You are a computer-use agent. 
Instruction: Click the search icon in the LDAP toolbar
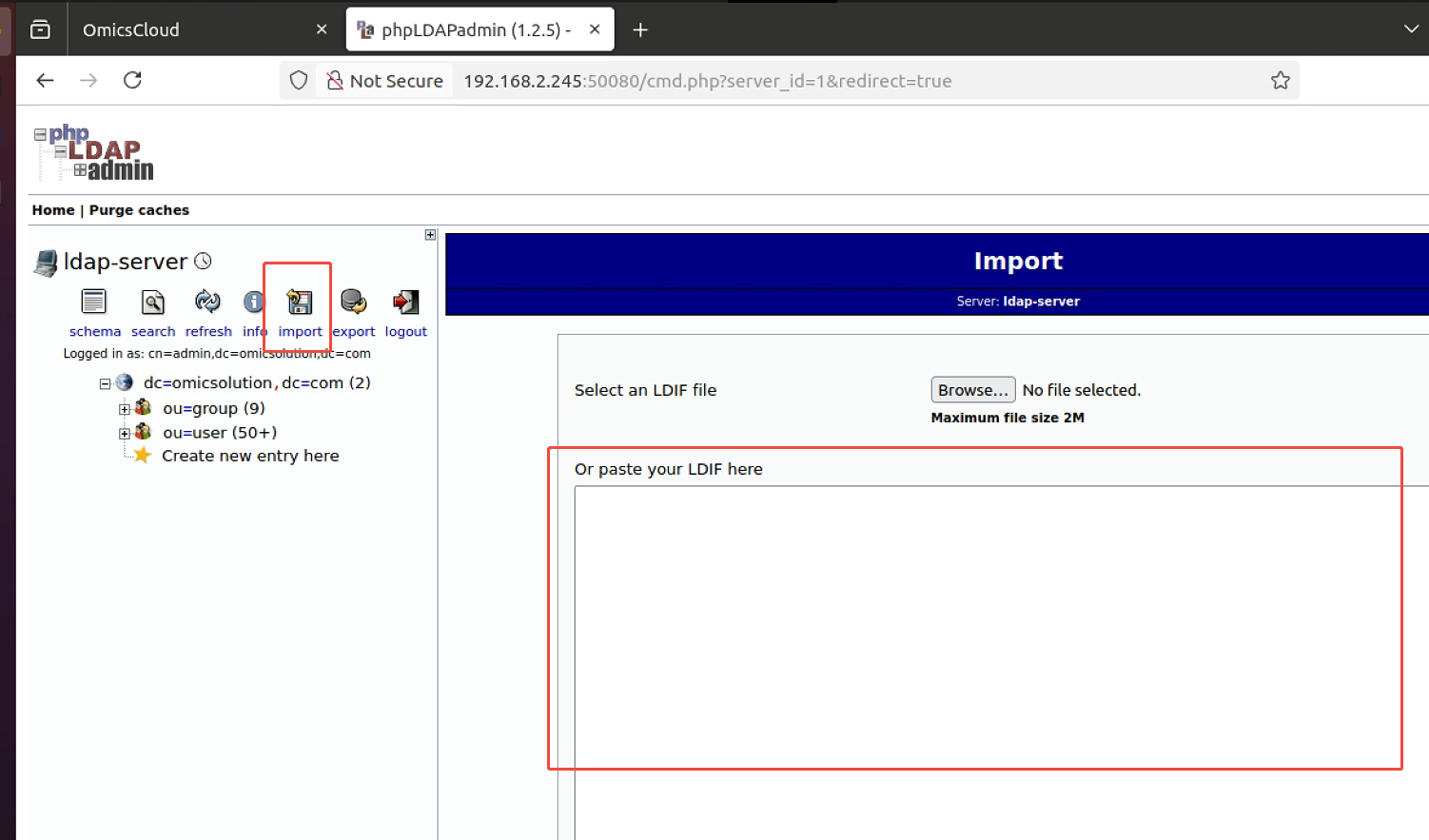(153, 303)
